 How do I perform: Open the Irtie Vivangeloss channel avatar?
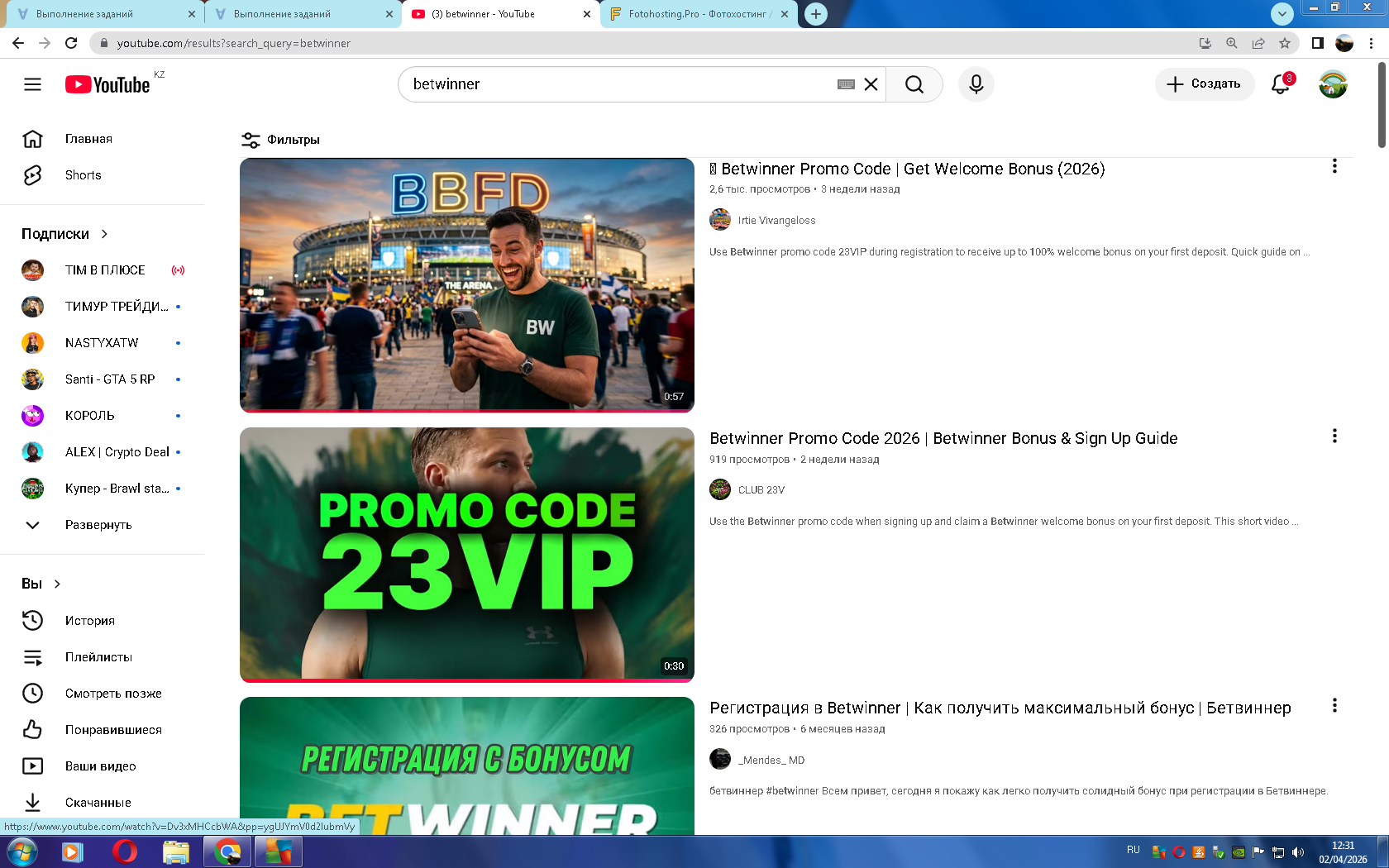coord(720,220)
